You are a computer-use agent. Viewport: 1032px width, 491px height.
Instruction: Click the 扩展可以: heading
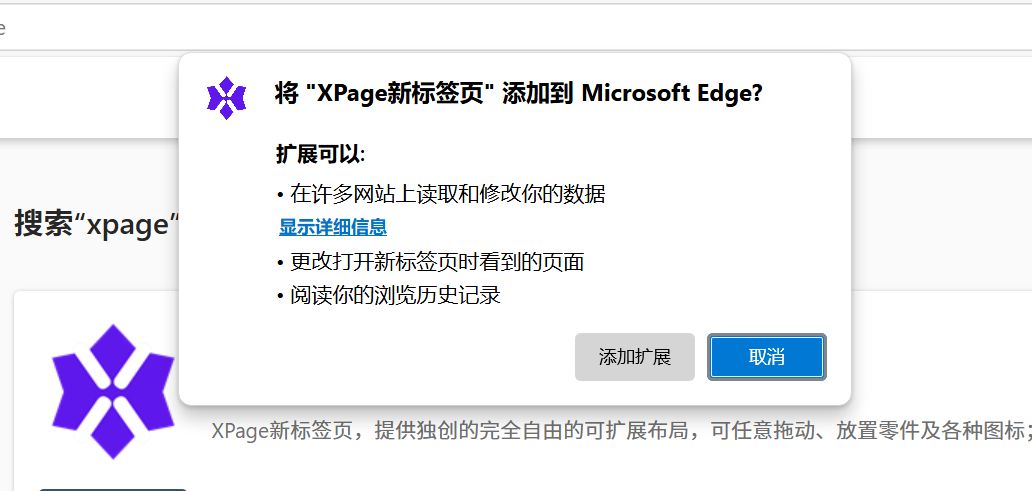[x=321, y=155]
